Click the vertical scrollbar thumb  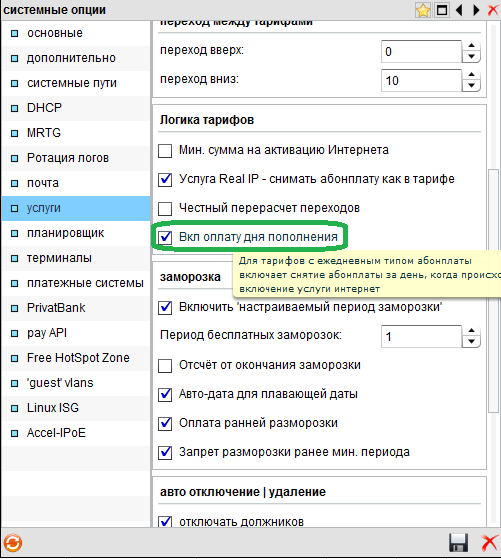point(493,291)
